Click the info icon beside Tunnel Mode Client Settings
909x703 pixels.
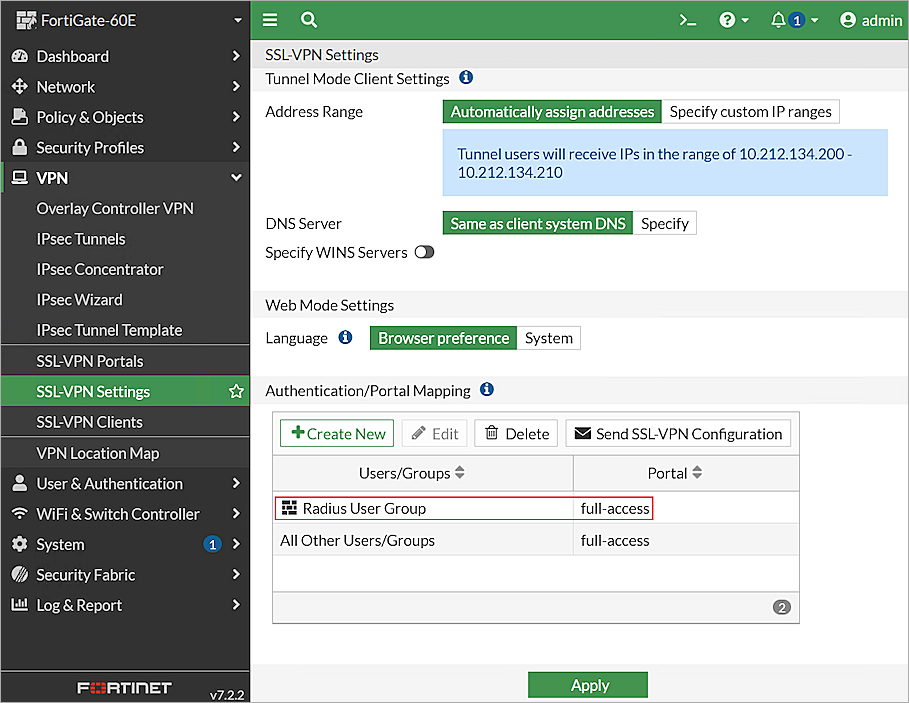(x=466, y=78)
